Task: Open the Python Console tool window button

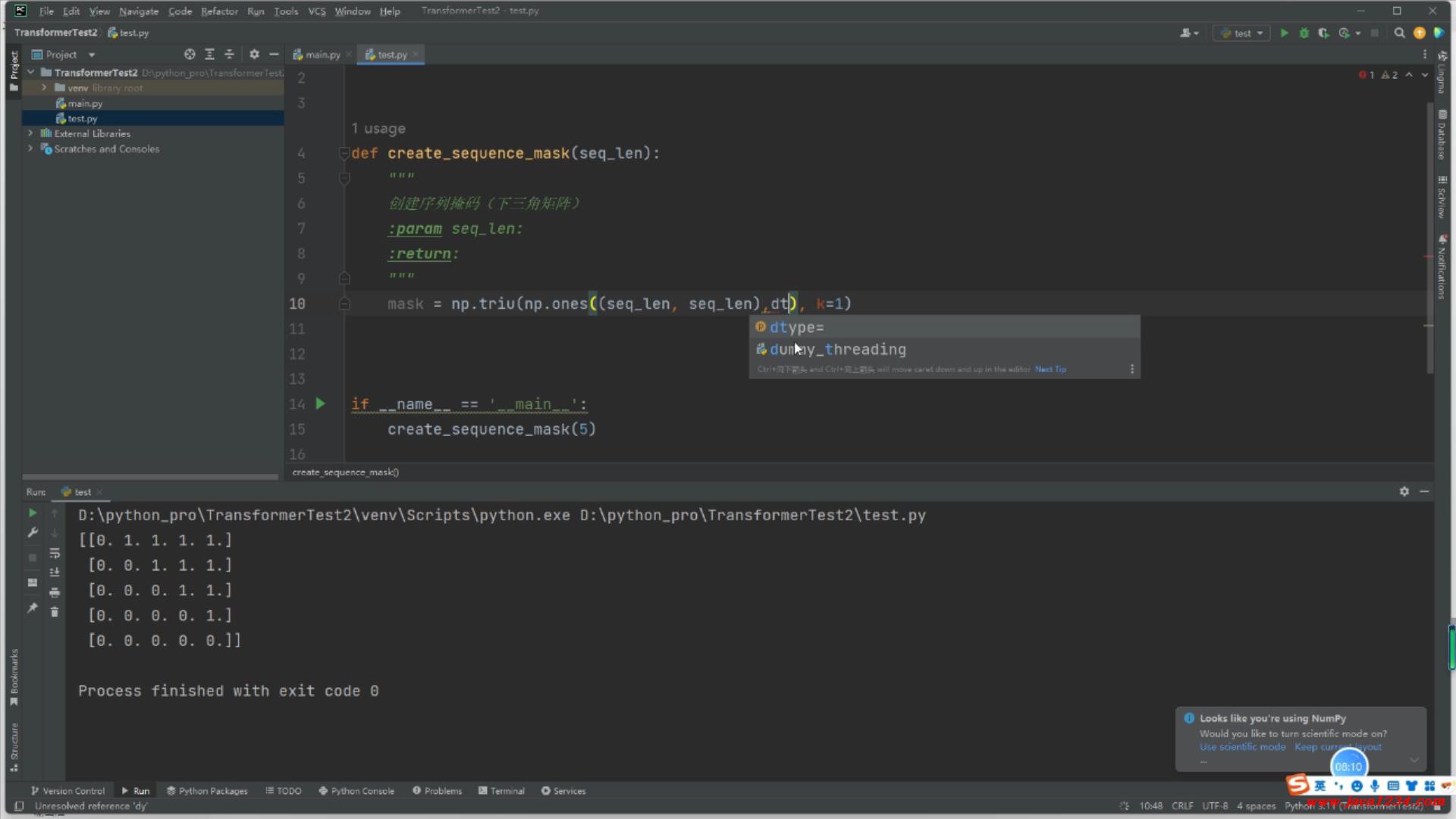Action: 356,791
